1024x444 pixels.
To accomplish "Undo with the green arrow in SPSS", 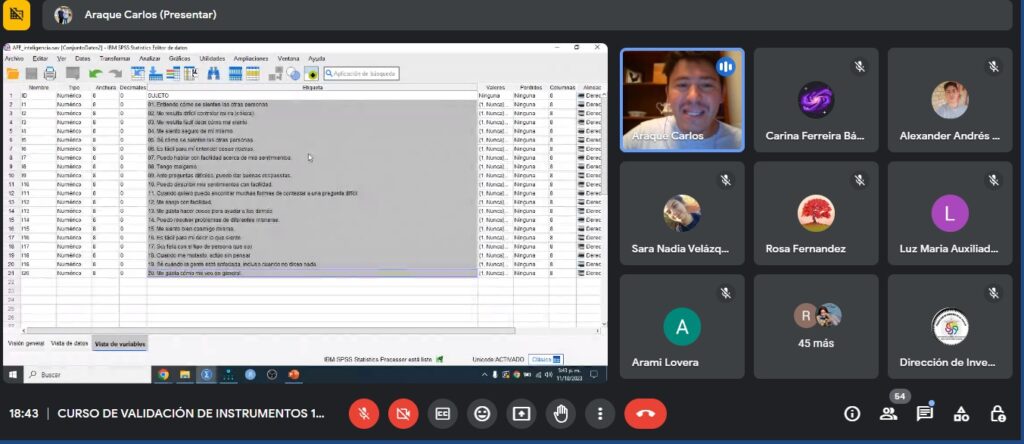I will (96, 74).
